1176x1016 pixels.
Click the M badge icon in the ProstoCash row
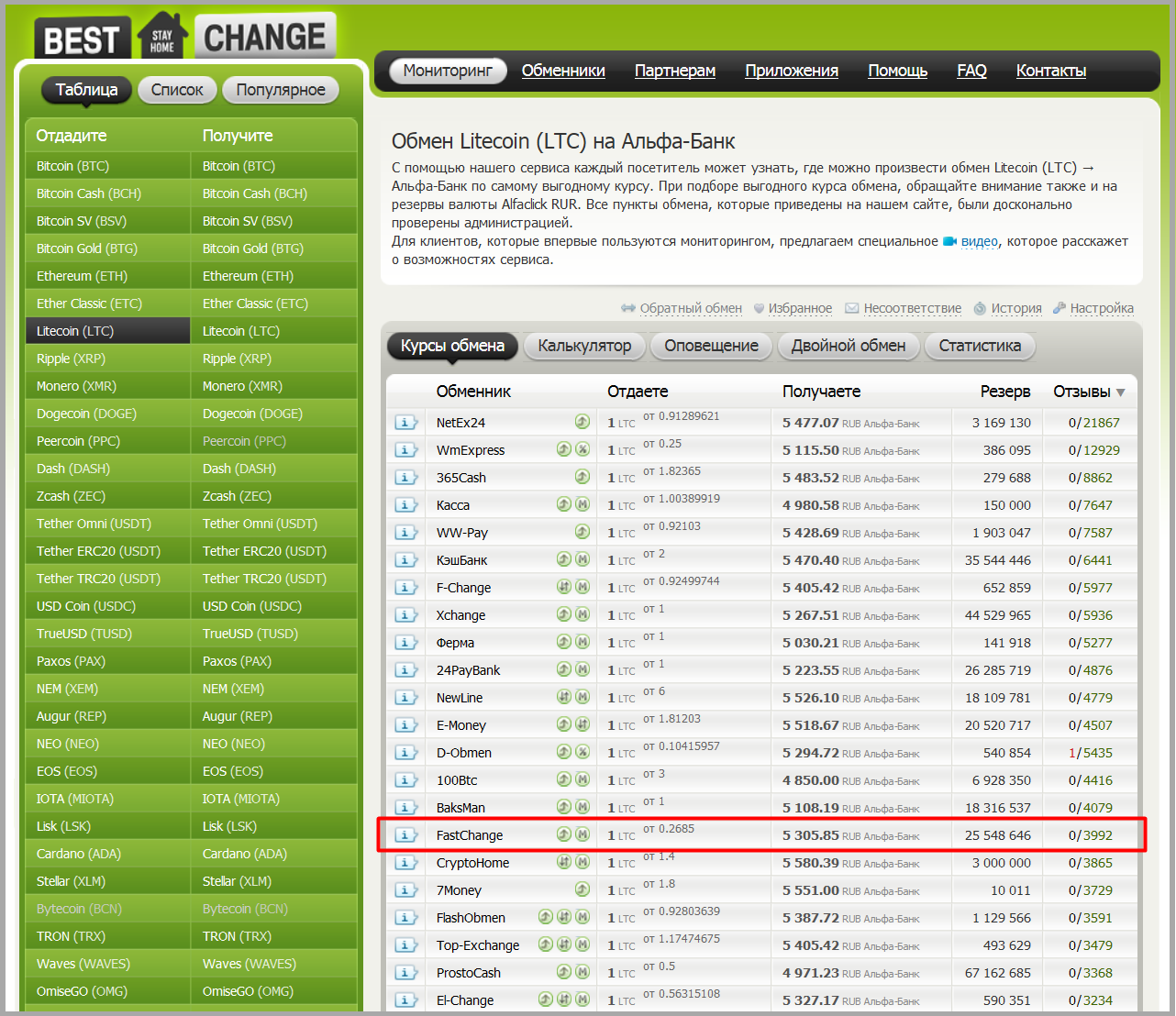(x=582, y=972)
